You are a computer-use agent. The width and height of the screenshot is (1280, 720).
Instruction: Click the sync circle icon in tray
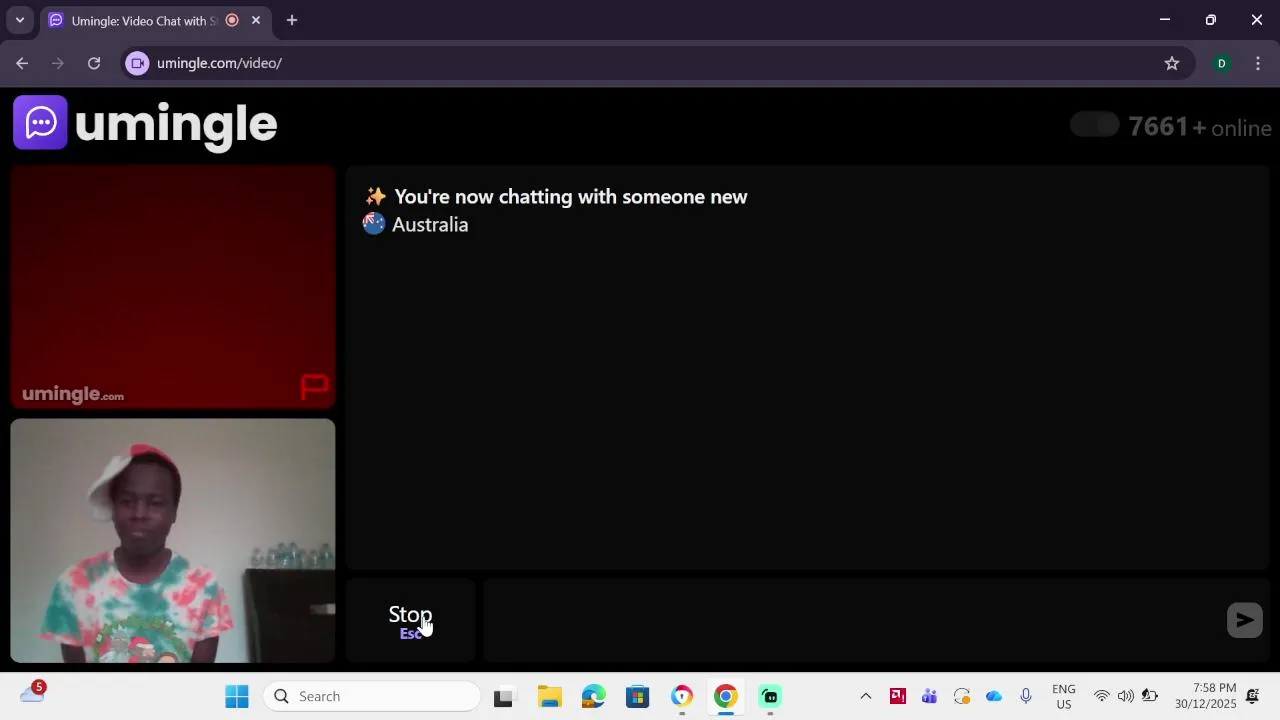tap(962, 696)
